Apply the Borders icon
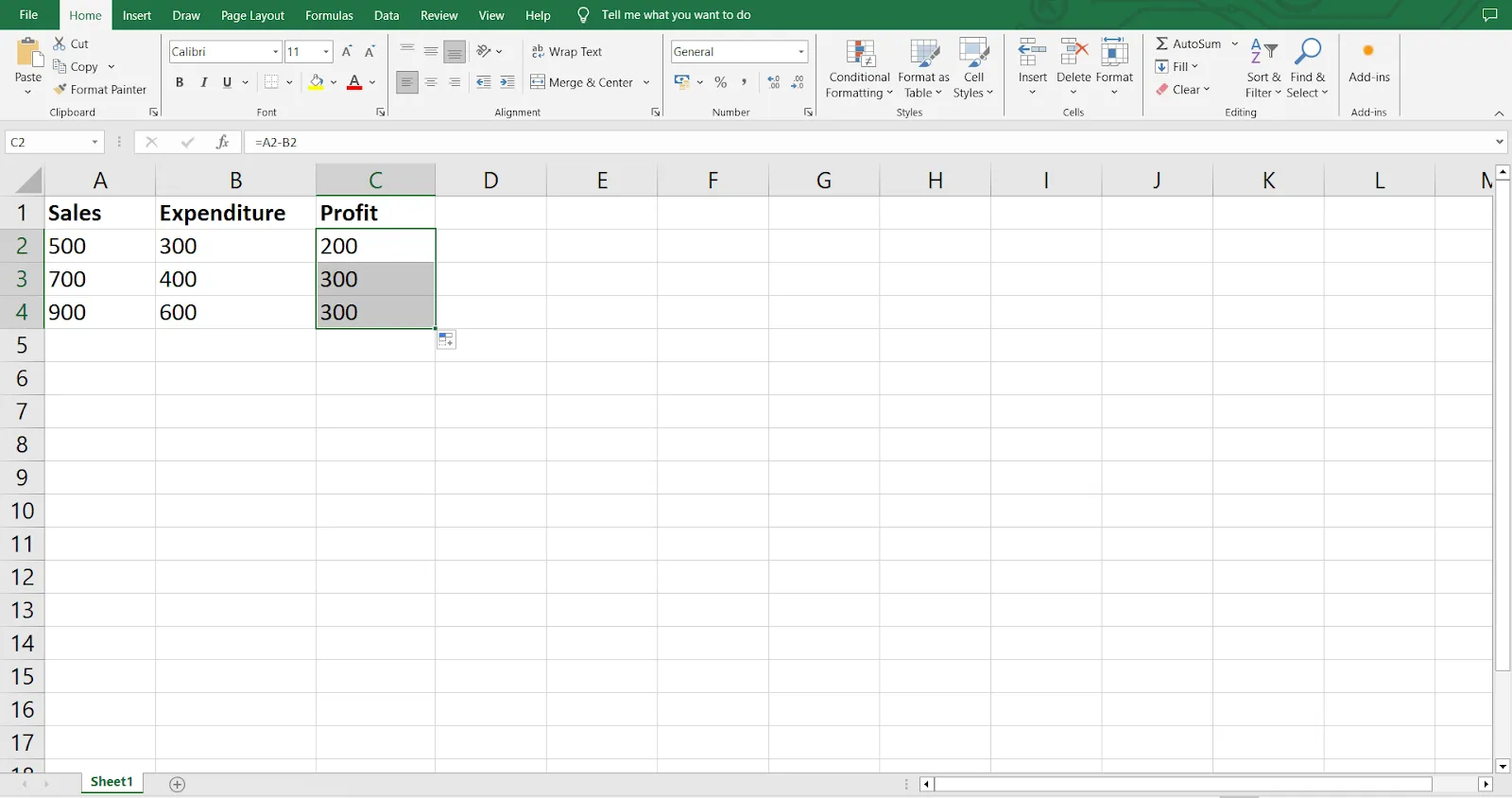The width and height of the screenshot is (1512, 798). (271, 82)
